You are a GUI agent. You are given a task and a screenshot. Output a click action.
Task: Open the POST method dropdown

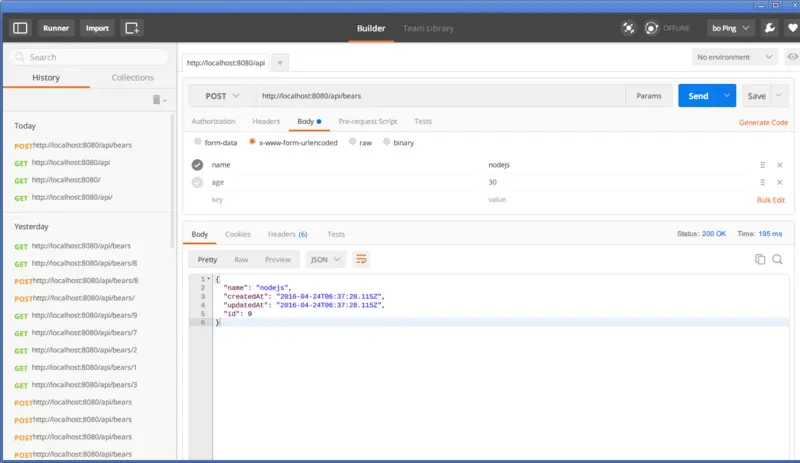(x=222, y=96)
